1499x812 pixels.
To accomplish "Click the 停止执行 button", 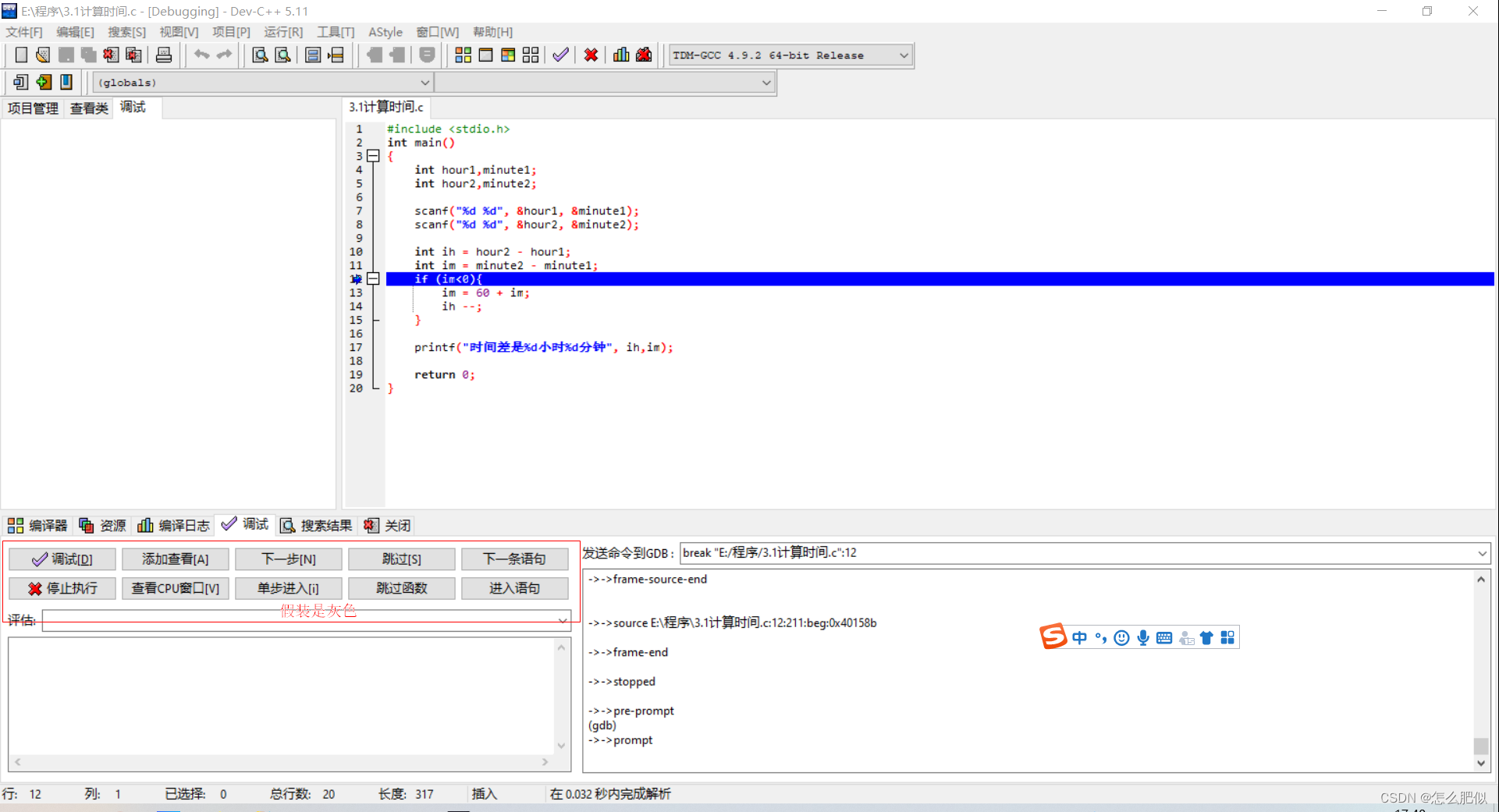I will point(62,588).
